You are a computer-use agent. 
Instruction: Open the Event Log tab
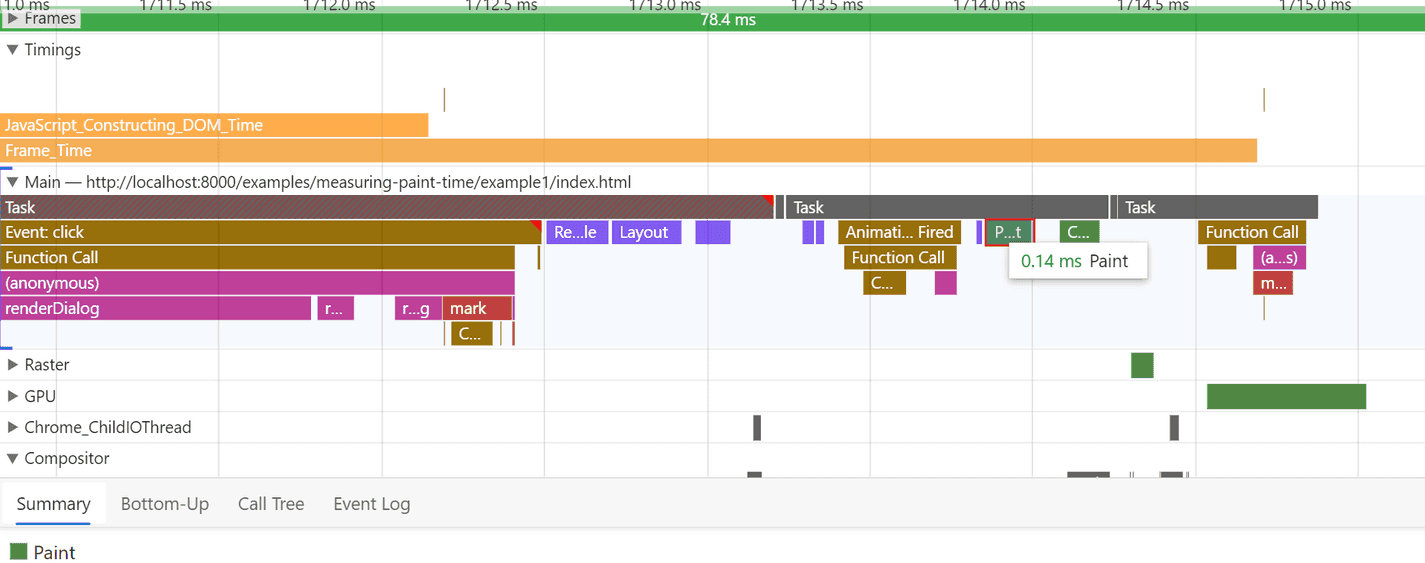point(372,504)
